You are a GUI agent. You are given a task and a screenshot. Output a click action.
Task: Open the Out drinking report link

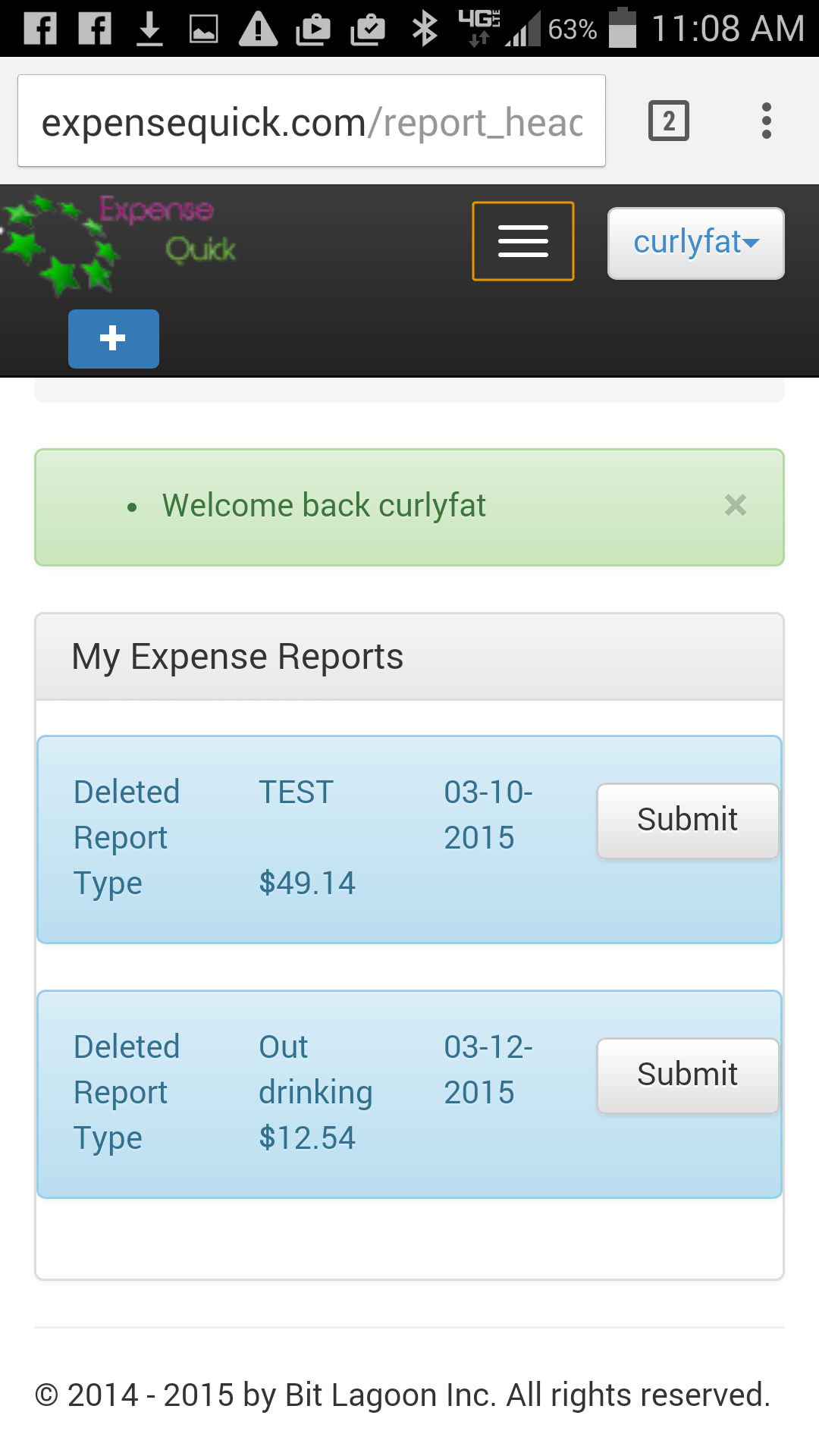(x=315, y=1070)
